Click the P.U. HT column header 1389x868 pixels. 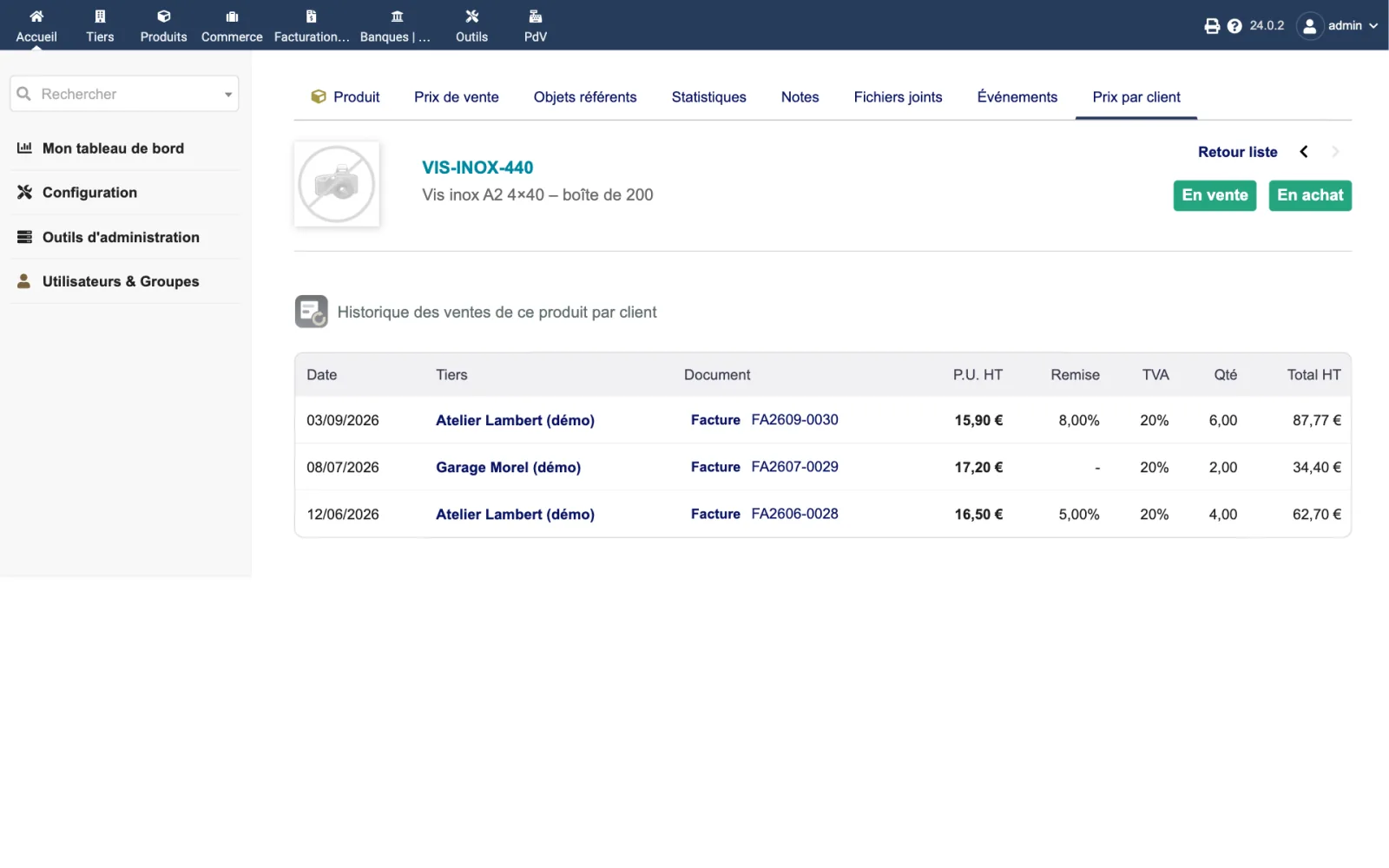978,375
